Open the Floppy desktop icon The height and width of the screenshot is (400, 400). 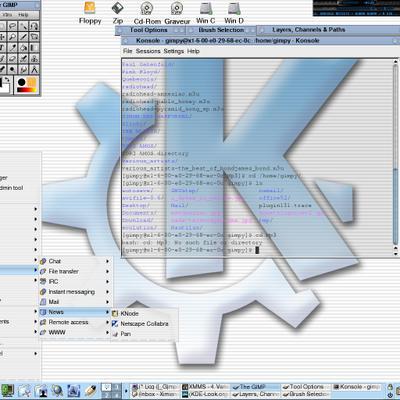tap(90, 13)
